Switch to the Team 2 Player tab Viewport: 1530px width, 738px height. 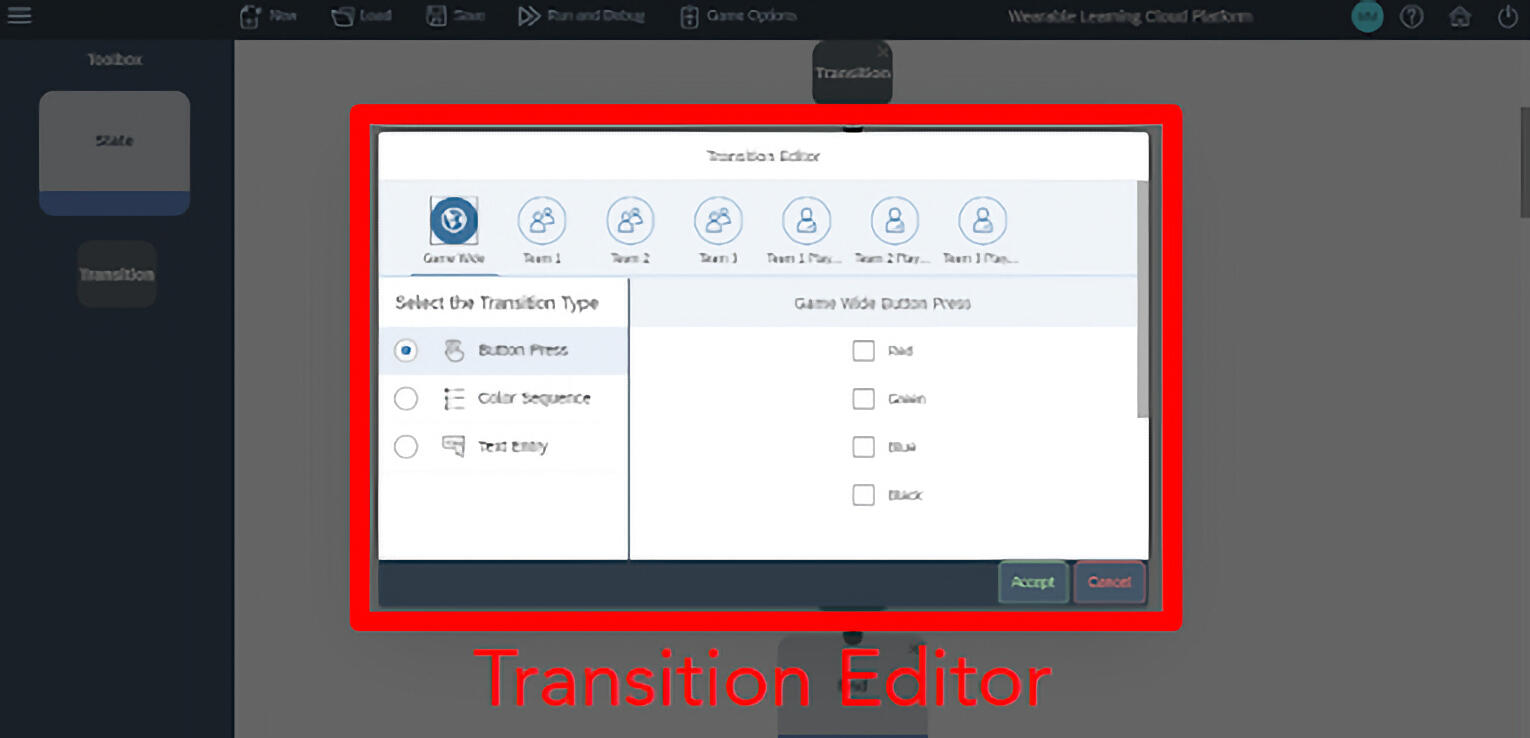pos(894,222)
